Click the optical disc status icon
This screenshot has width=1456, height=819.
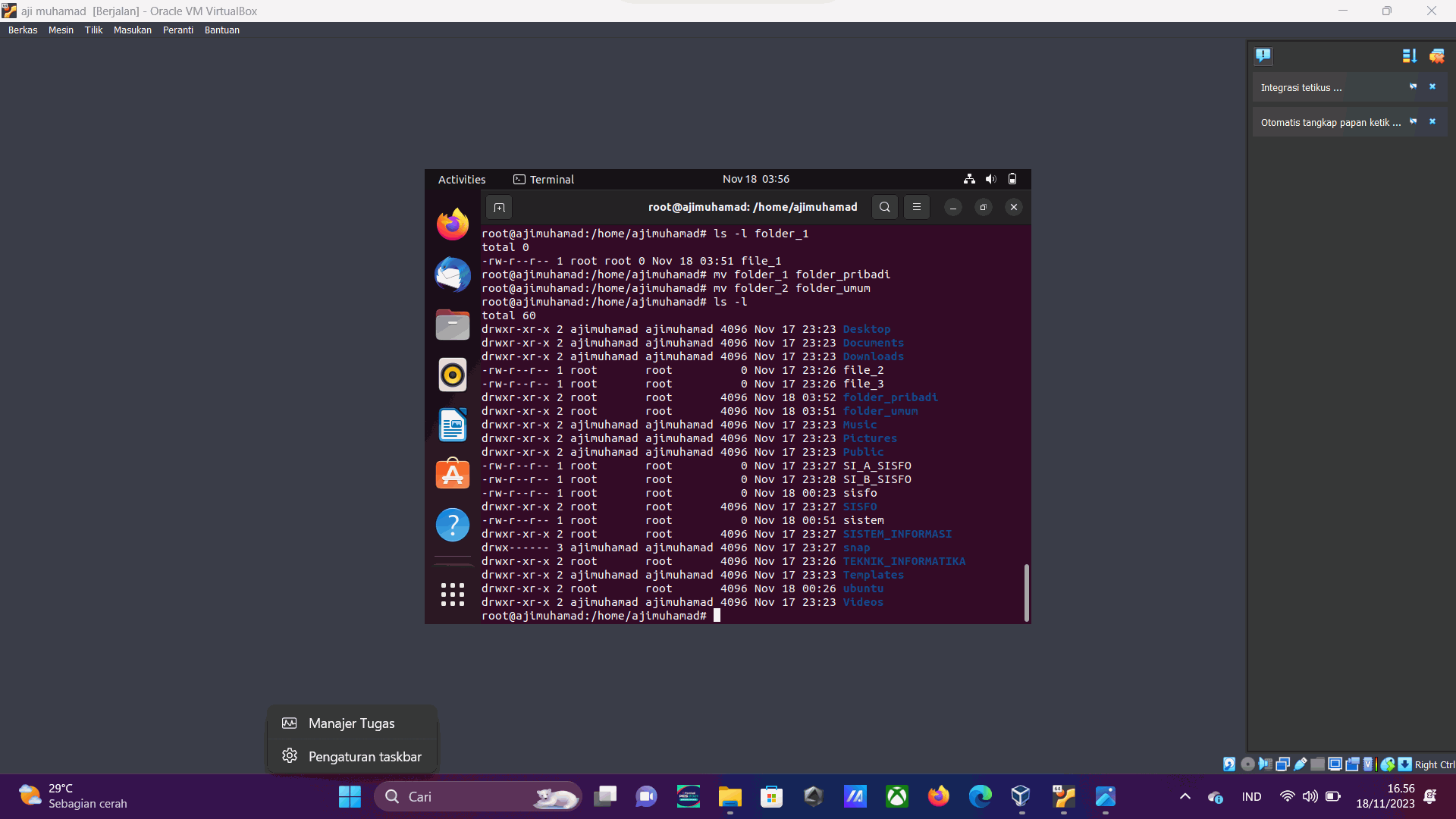(1247, 764)
